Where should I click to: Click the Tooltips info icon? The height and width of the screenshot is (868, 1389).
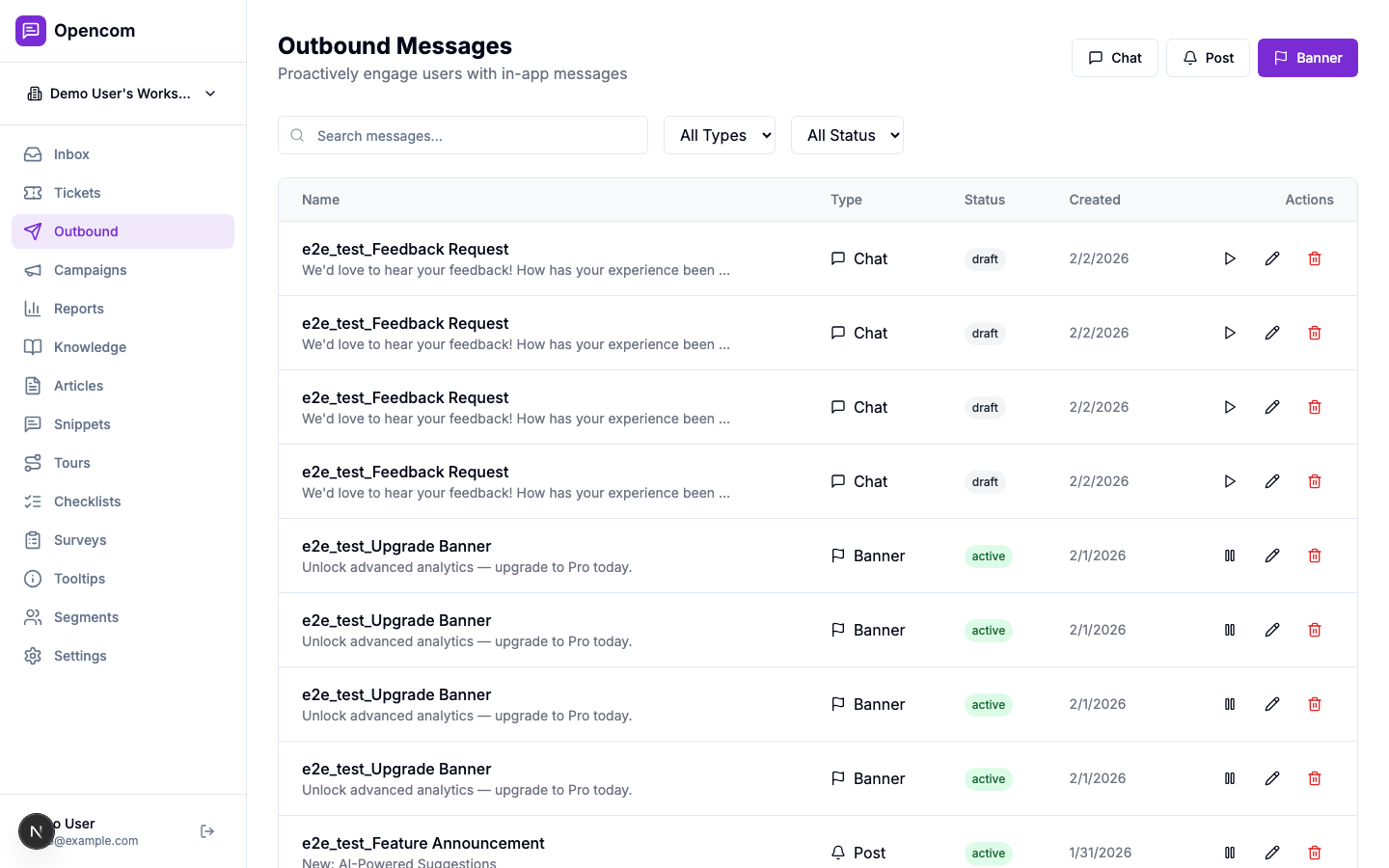coord(32,579)
